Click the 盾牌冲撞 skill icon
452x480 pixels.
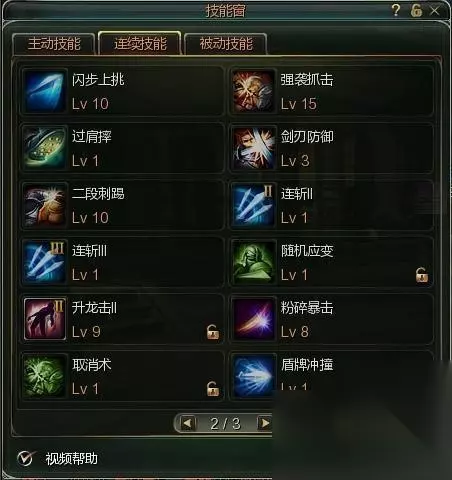253,376
